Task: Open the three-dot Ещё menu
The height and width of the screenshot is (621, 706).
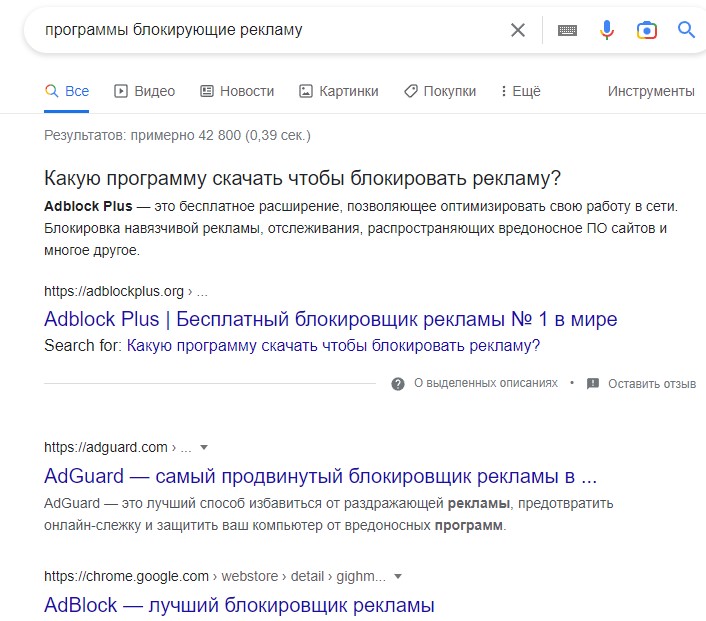Action: [521, 91]
